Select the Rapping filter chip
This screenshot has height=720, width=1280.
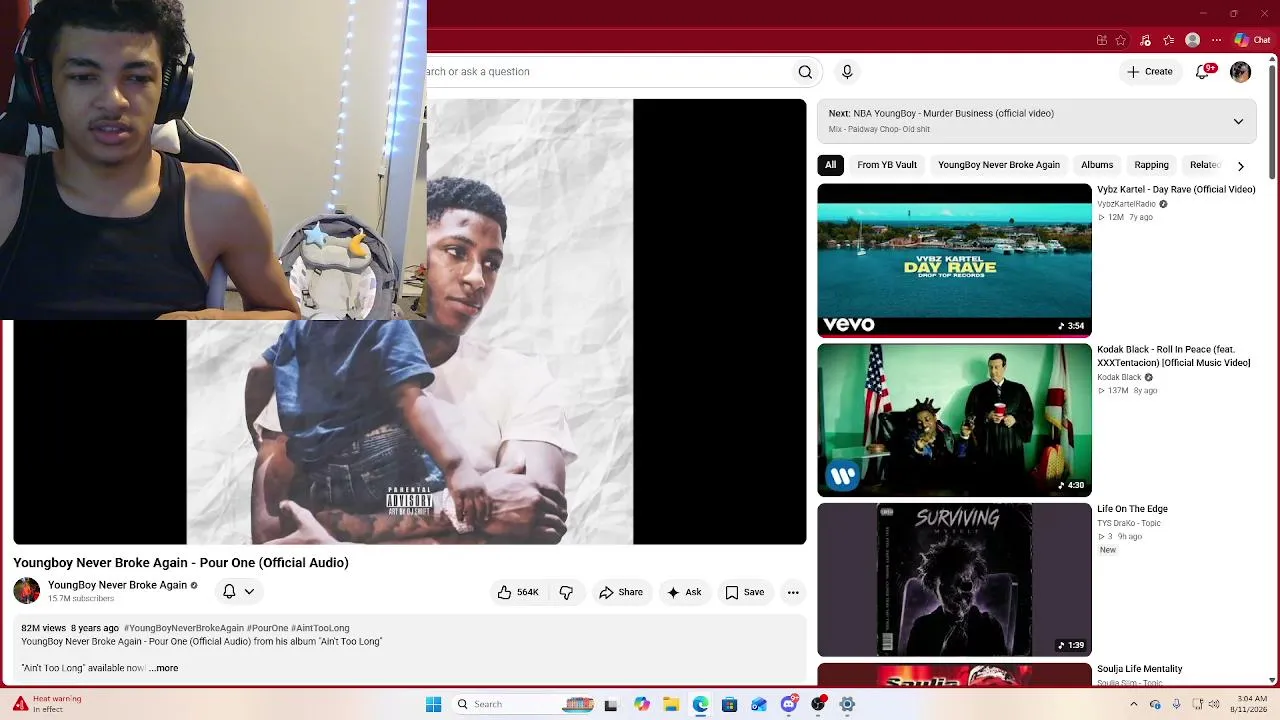click(1151, 165)
